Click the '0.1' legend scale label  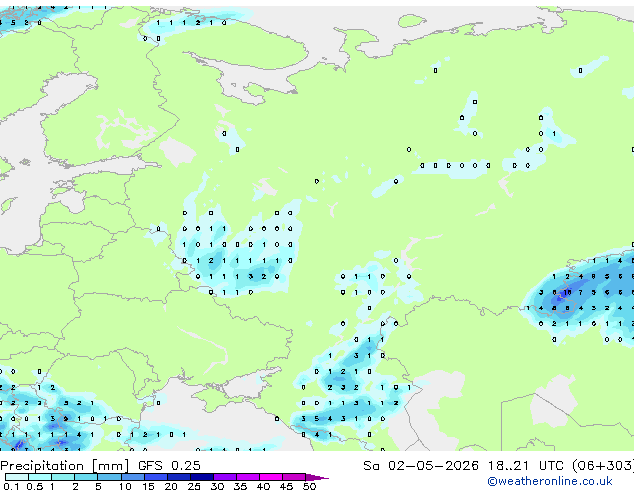(11, 486)
